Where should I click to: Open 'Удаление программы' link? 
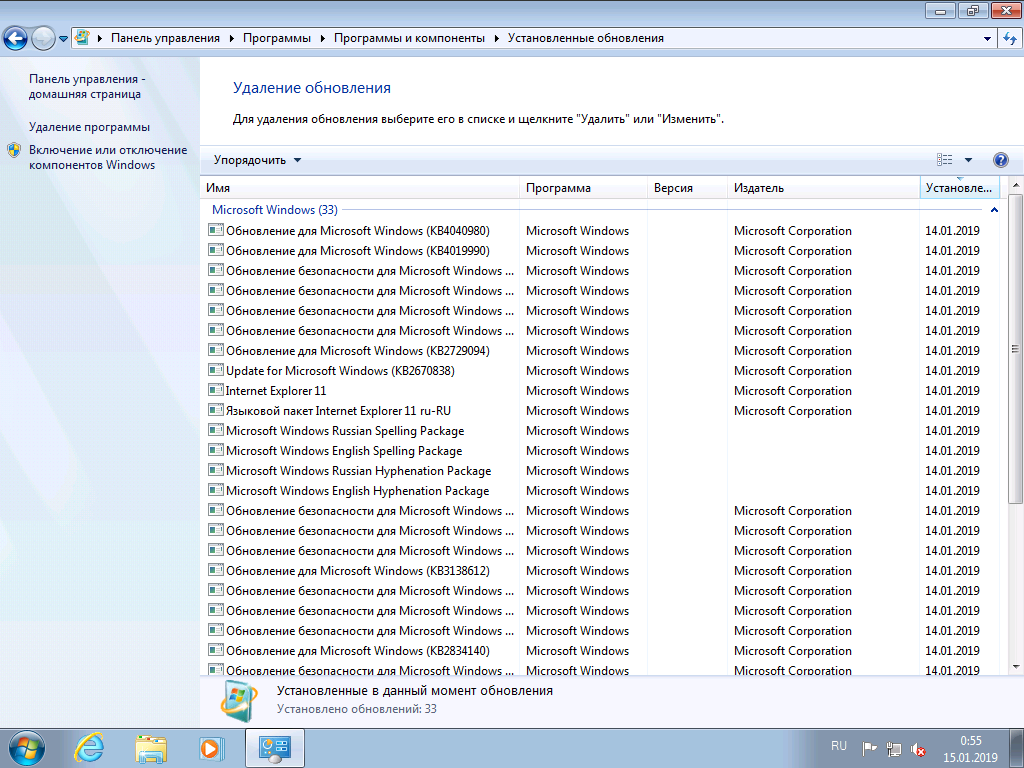pos(89,127)
